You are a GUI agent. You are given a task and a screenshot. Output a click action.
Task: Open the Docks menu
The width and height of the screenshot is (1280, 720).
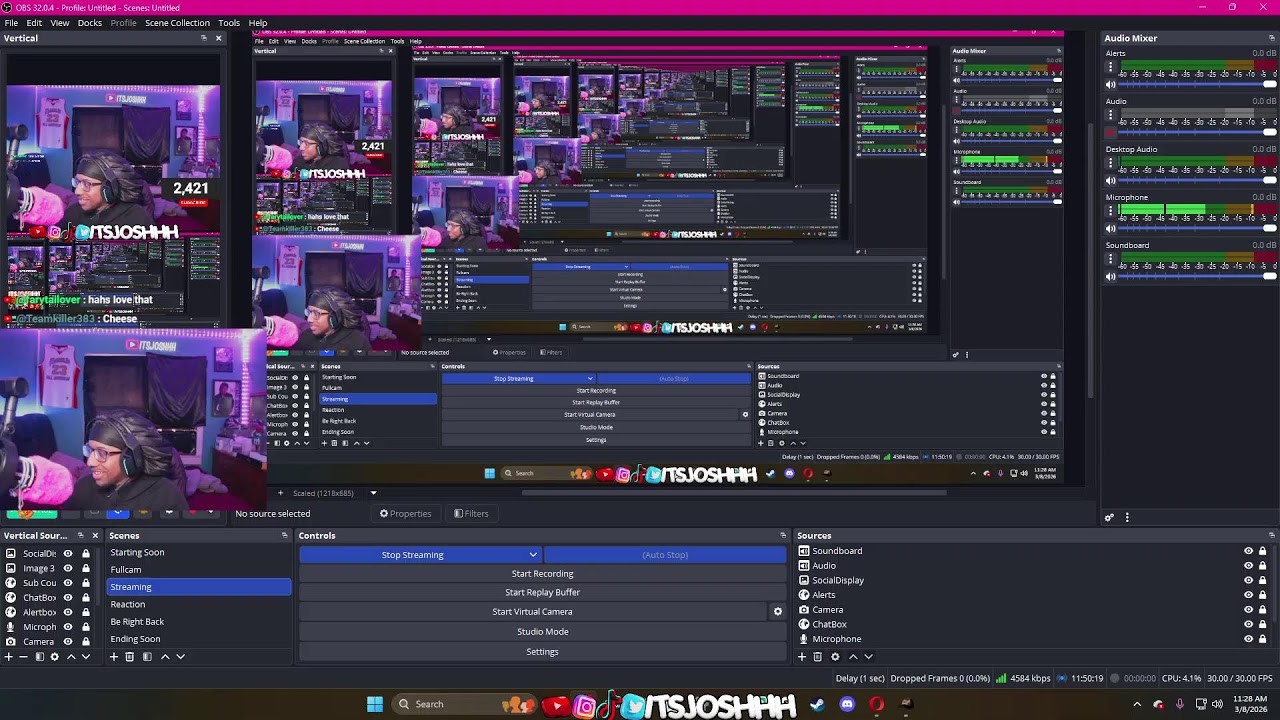(90, 23)
